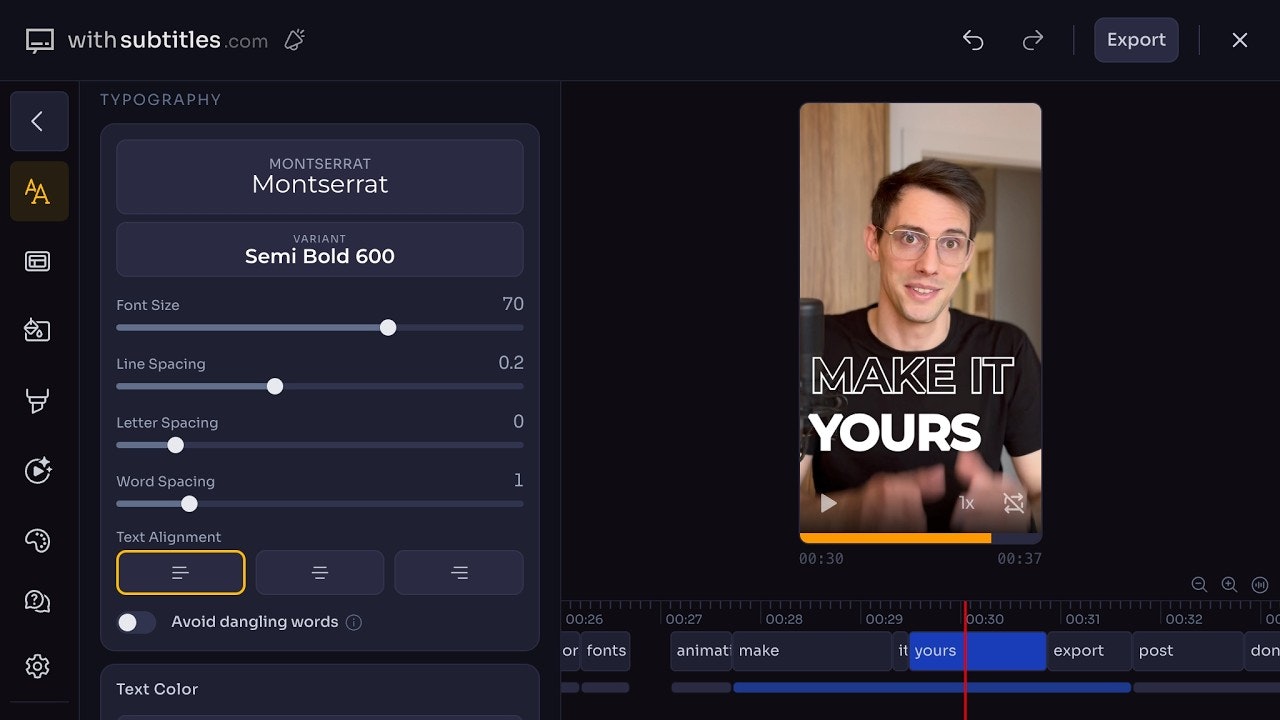Select left text alignment

(x=181, y=573)
